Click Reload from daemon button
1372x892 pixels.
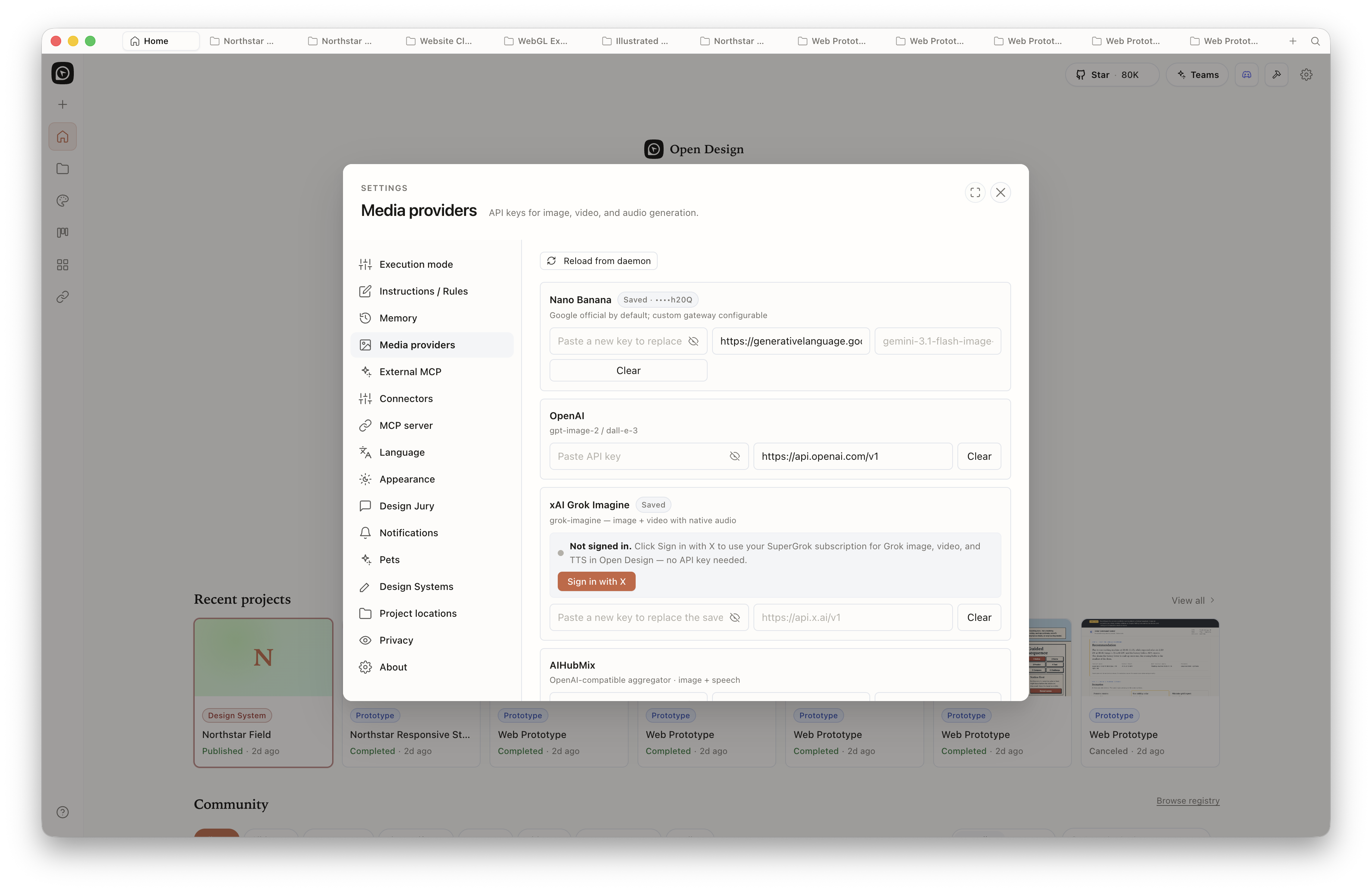pyautogui.click(x=598, y=261)
